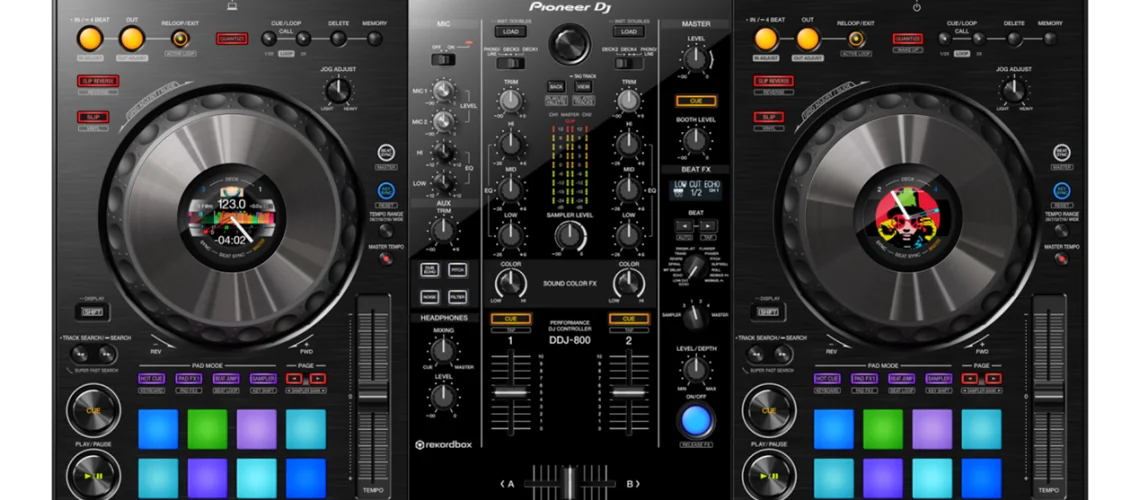This screenshot has width=1140, height=500.
Task: Click the channel 1 LOAD button
Action: pos(510,32)
